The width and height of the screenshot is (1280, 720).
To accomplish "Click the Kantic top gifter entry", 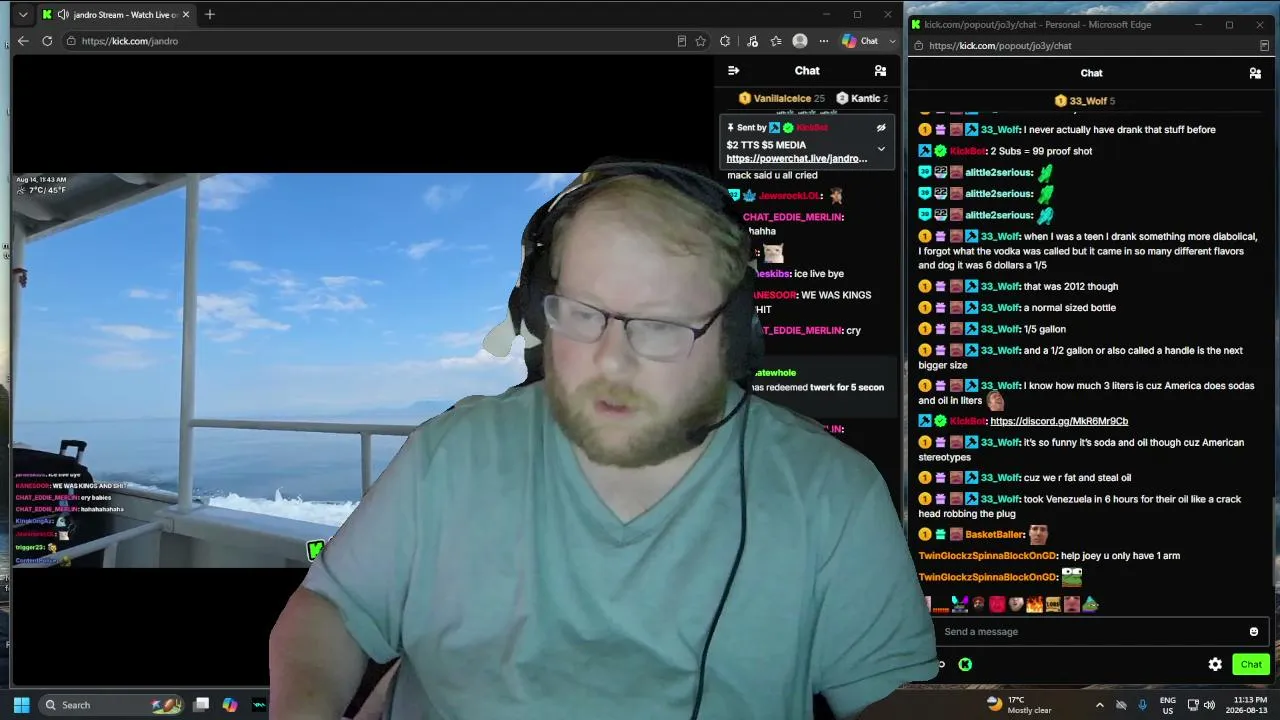I will pos(862,98).
